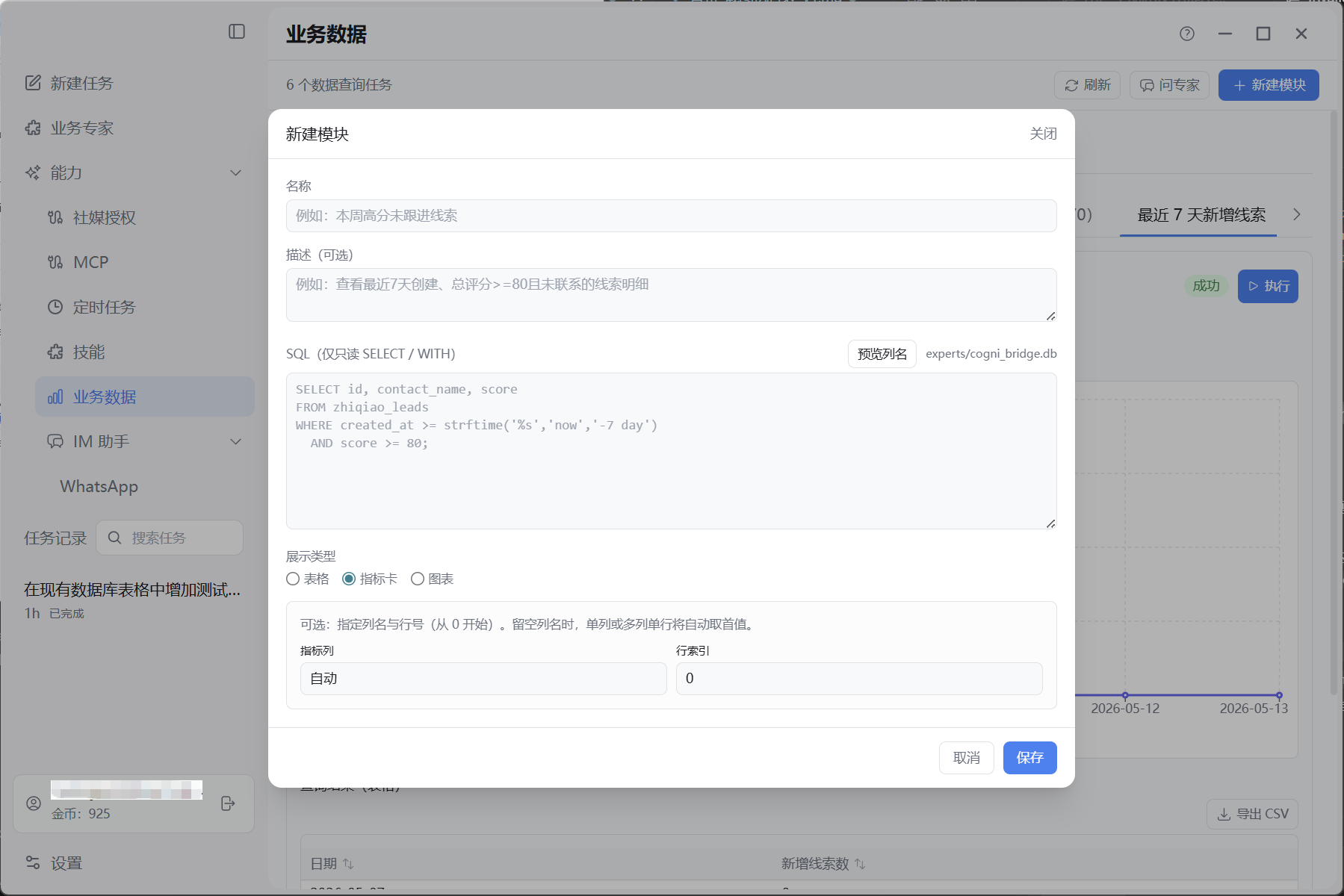This screenshot has width=1344, height=896.
Task: Click the 定时任务 clock icon
Action: click(x=55, y=307)
